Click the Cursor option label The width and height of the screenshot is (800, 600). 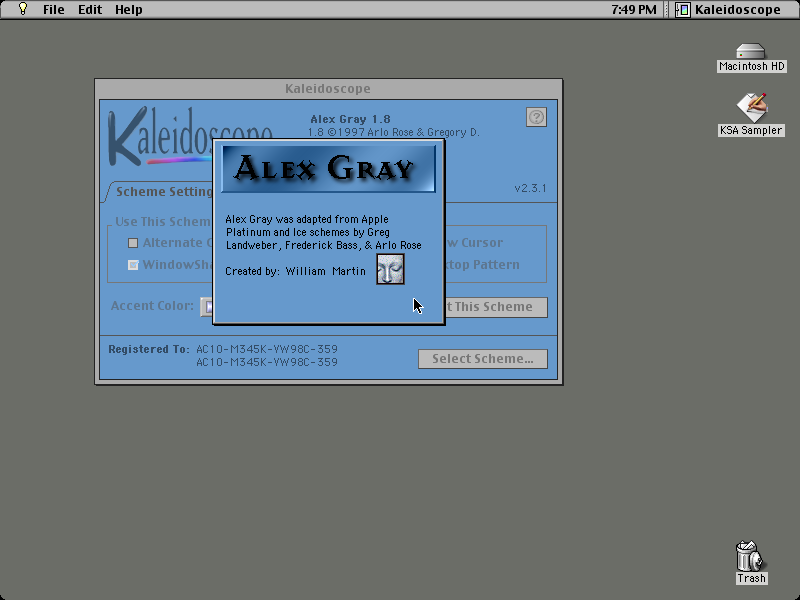coord(482,243)
